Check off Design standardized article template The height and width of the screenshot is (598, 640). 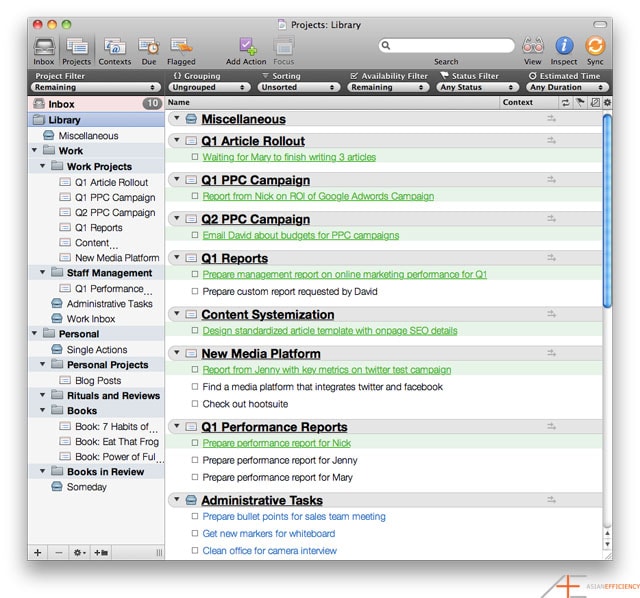pos(195,330)
